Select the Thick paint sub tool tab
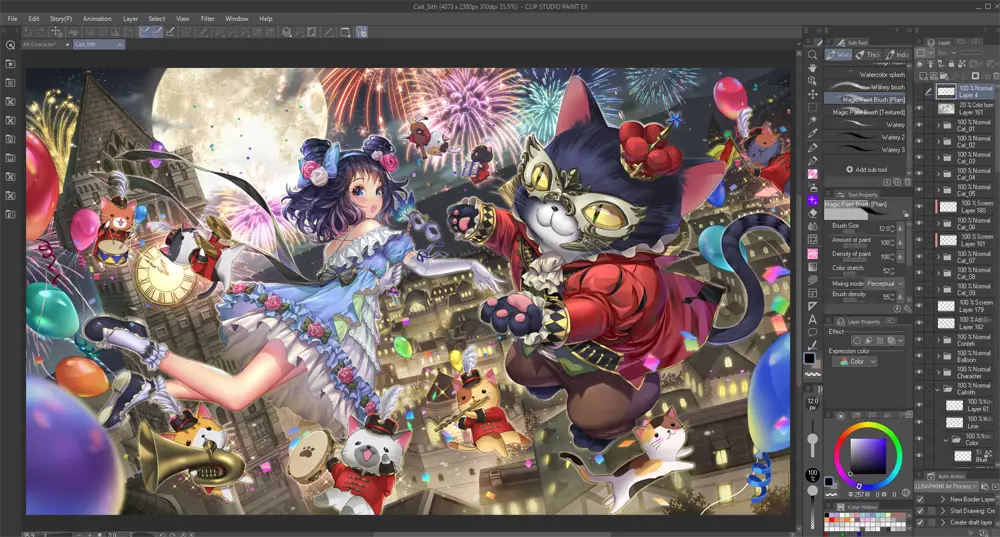This screenshot has width=1000, height=537. tap(867, 55)
